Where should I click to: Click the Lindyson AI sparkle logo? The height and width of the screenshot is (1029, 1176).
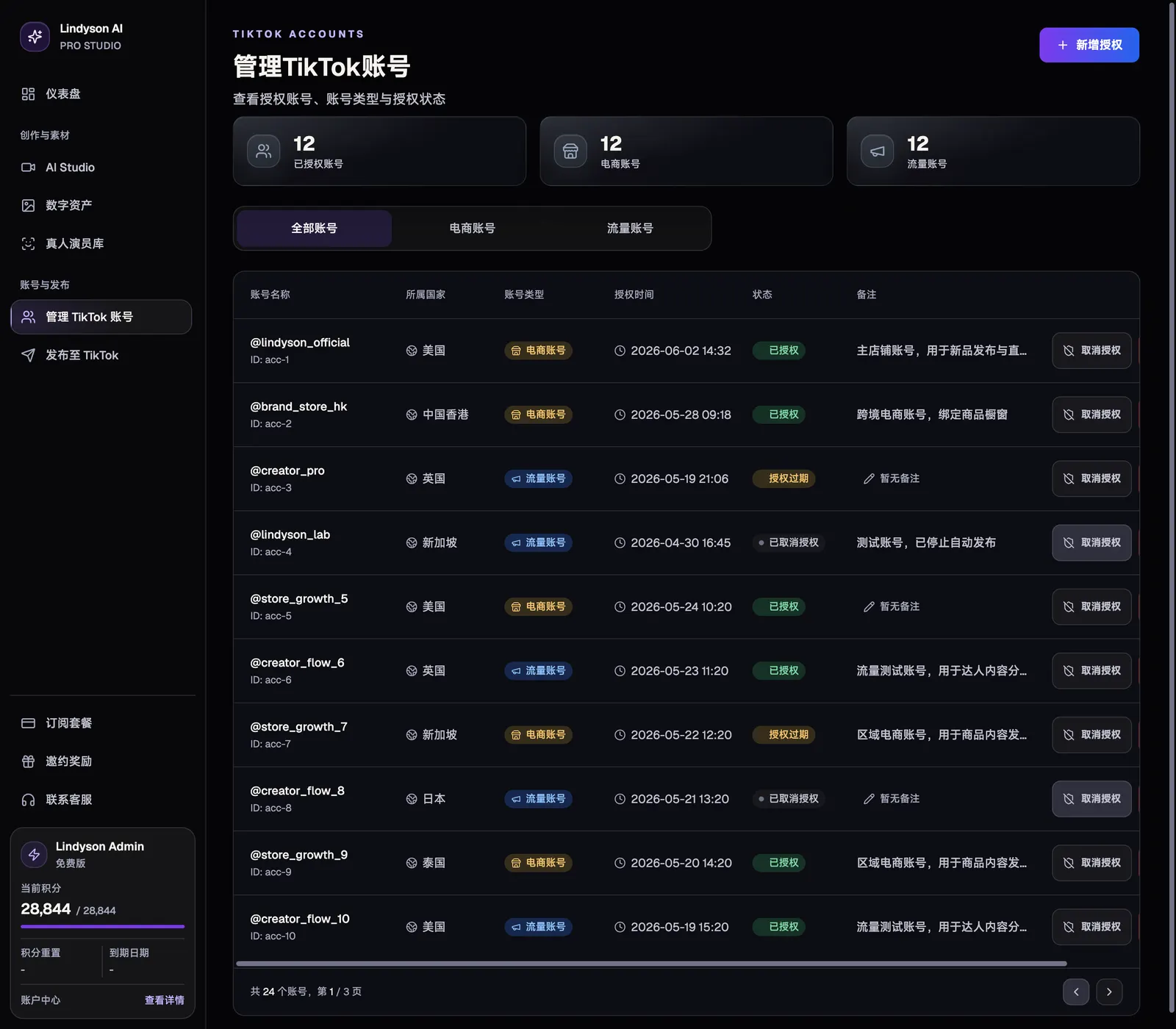pos(35,37)
